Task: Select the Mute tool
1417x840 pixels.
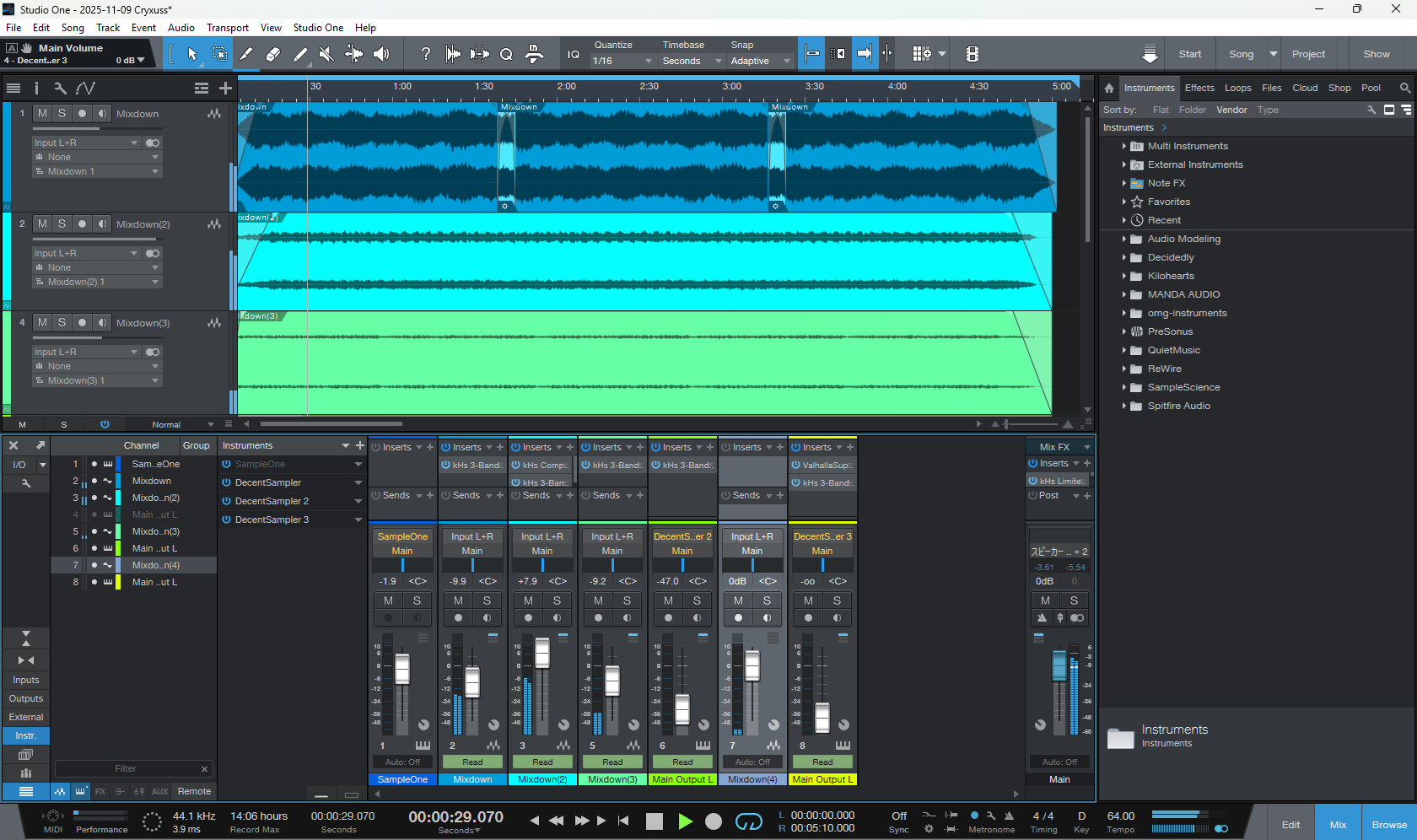Action: [326, 53]
